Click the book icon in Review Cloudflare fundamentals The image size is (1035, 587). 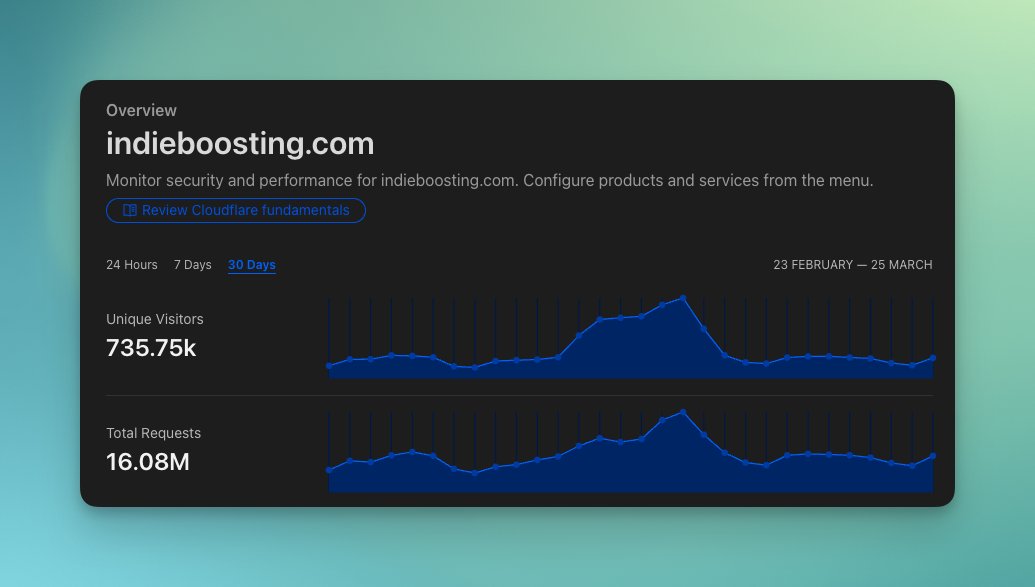130,211
